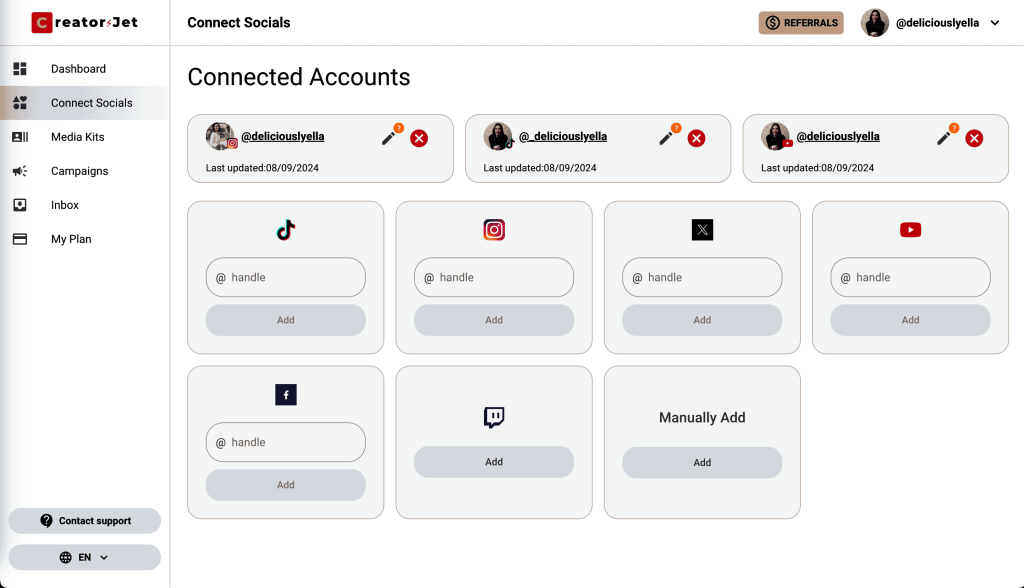Image resolution: width=1024 pixels, height=588 pixels.
Task: Click the Twitch logo icon
Action: pyautogui.click(x=494, y=417)
